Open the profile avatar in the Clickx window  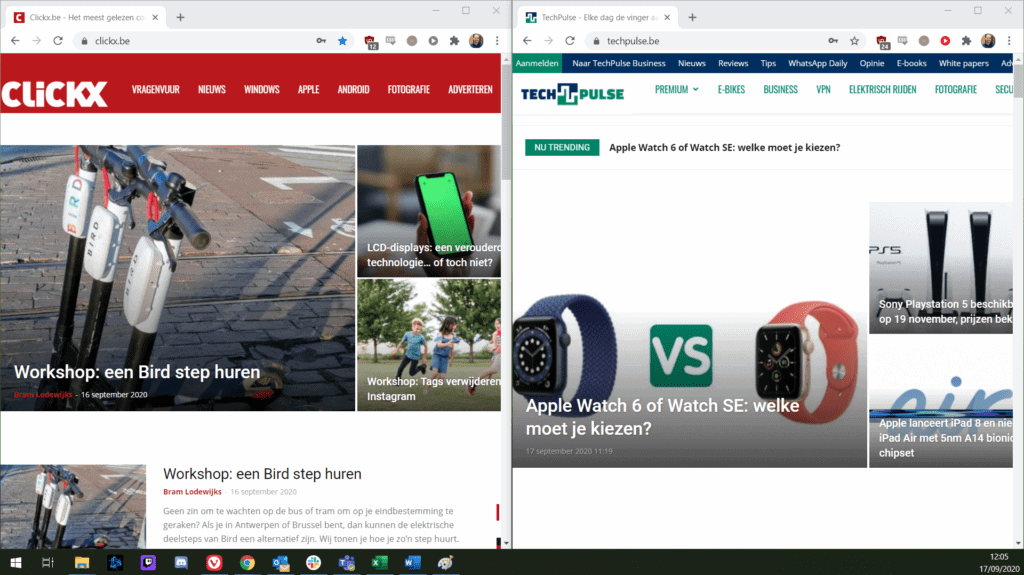(476, 41)
